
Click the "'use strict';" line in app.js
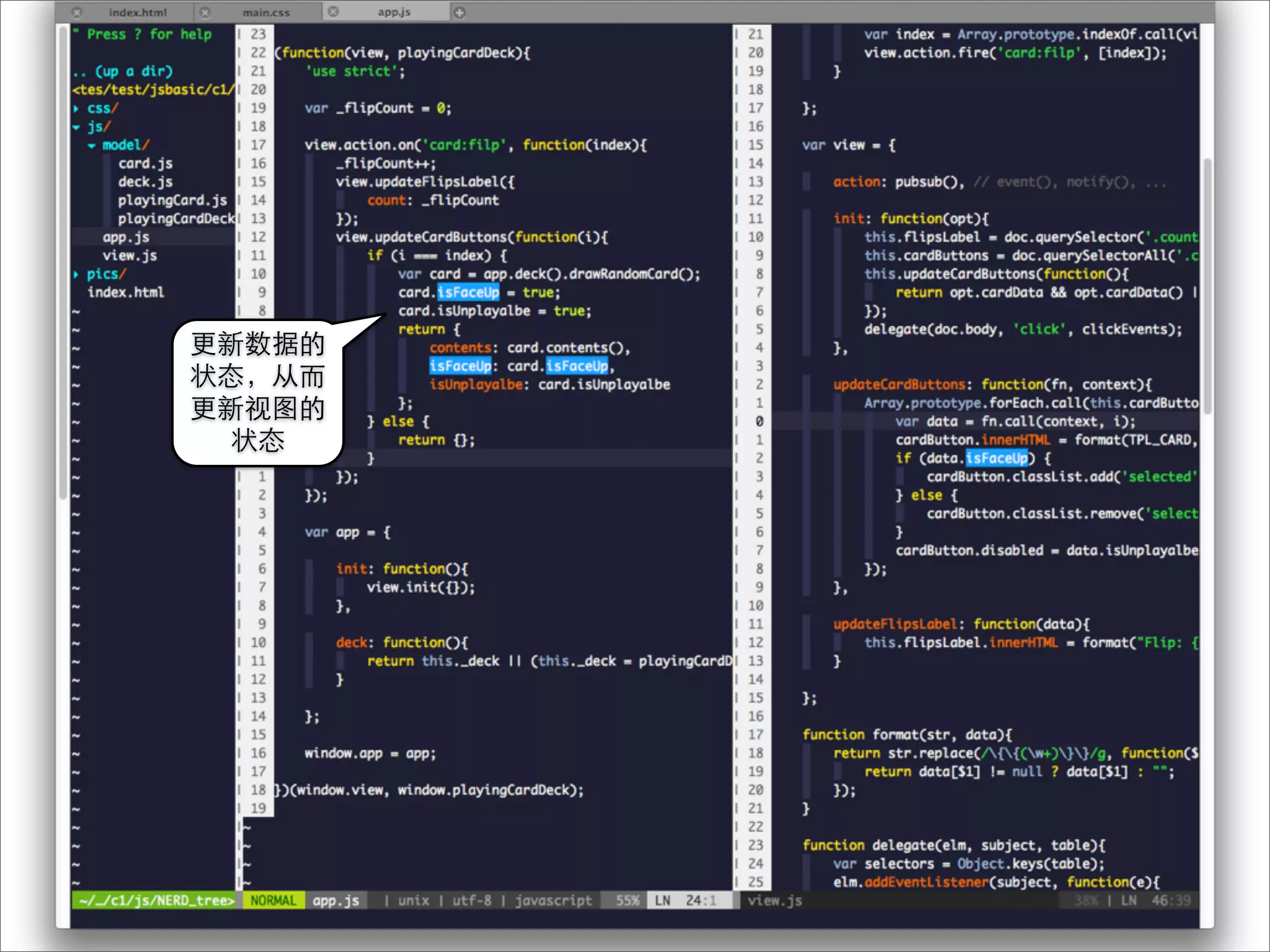click(x=355, y=72)
